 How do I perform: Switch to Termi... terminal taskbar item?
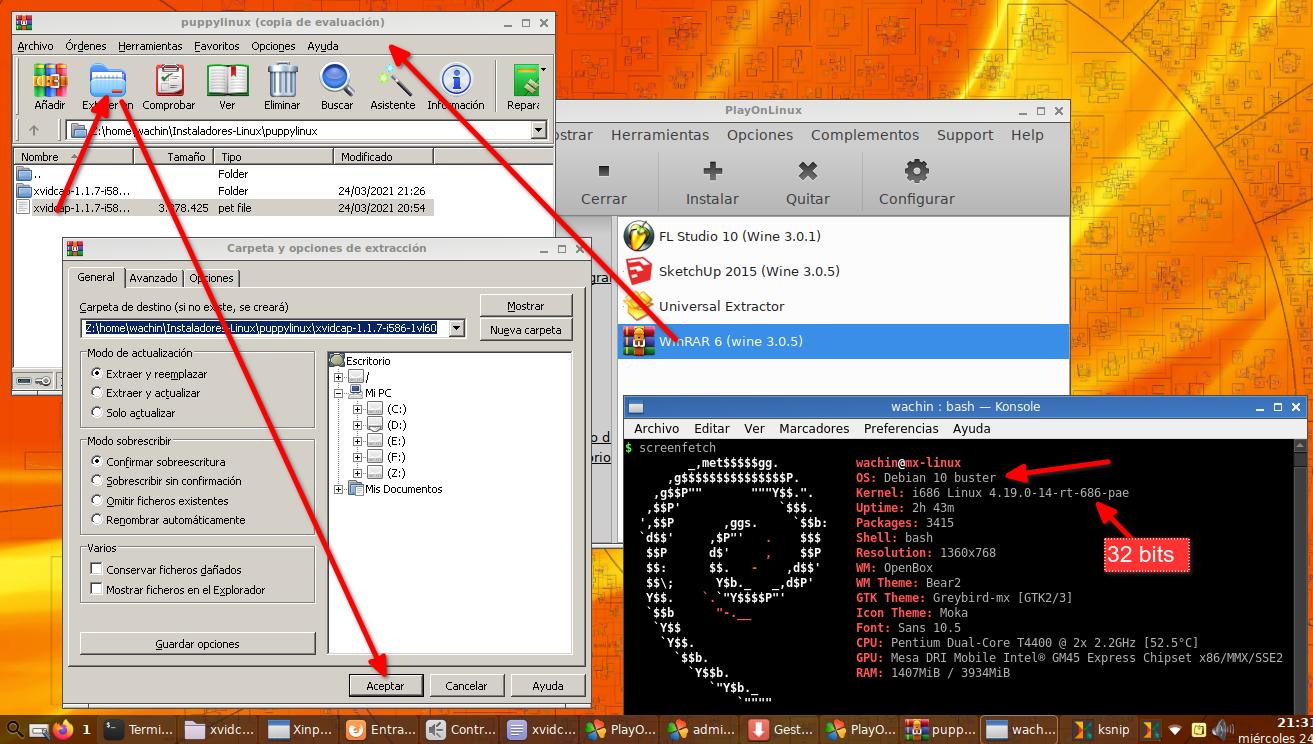click(139, 730)
